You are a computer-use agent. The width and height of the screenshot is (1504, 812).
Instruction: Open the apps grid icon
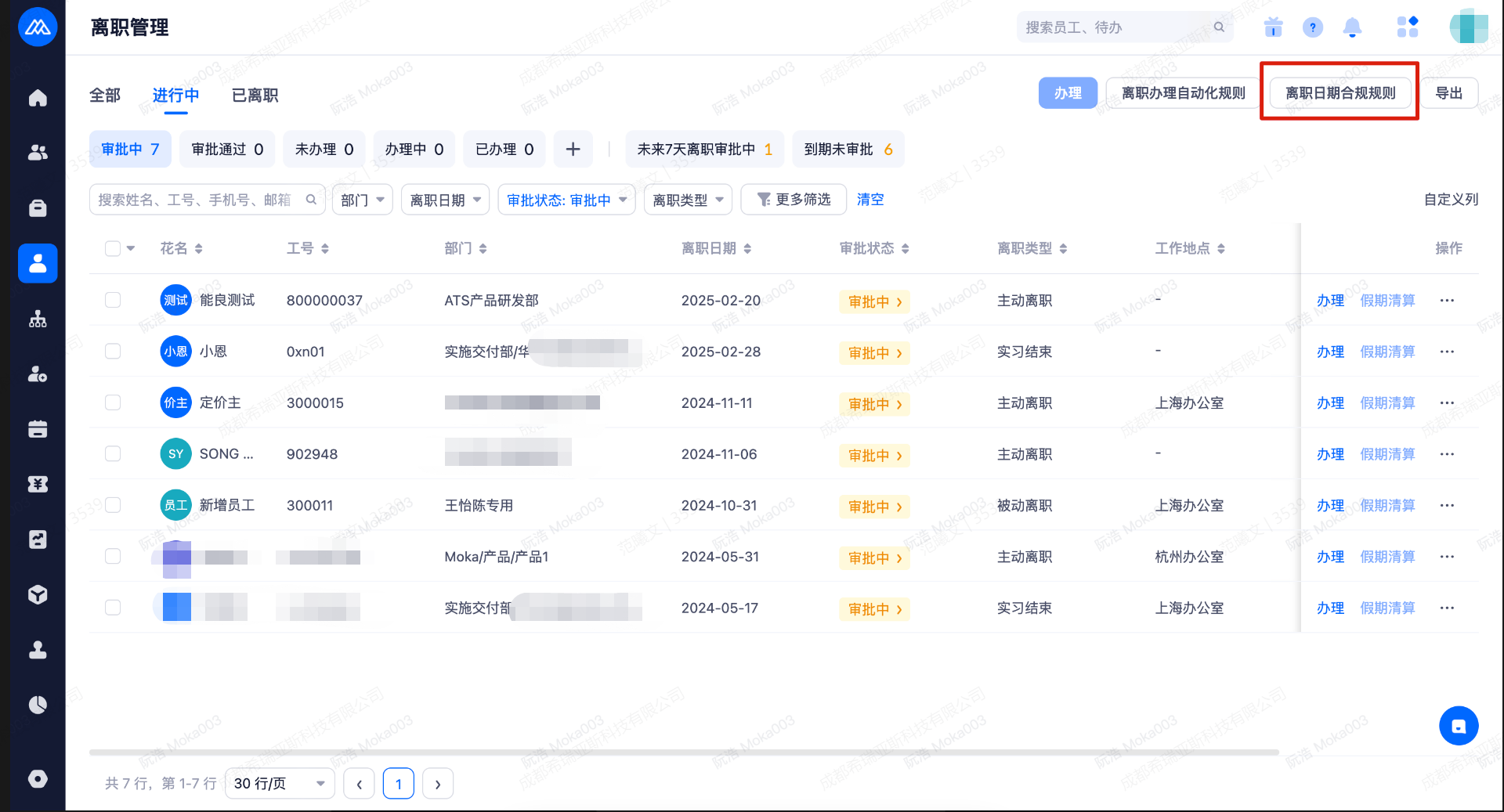click(x=1408, y=27)
